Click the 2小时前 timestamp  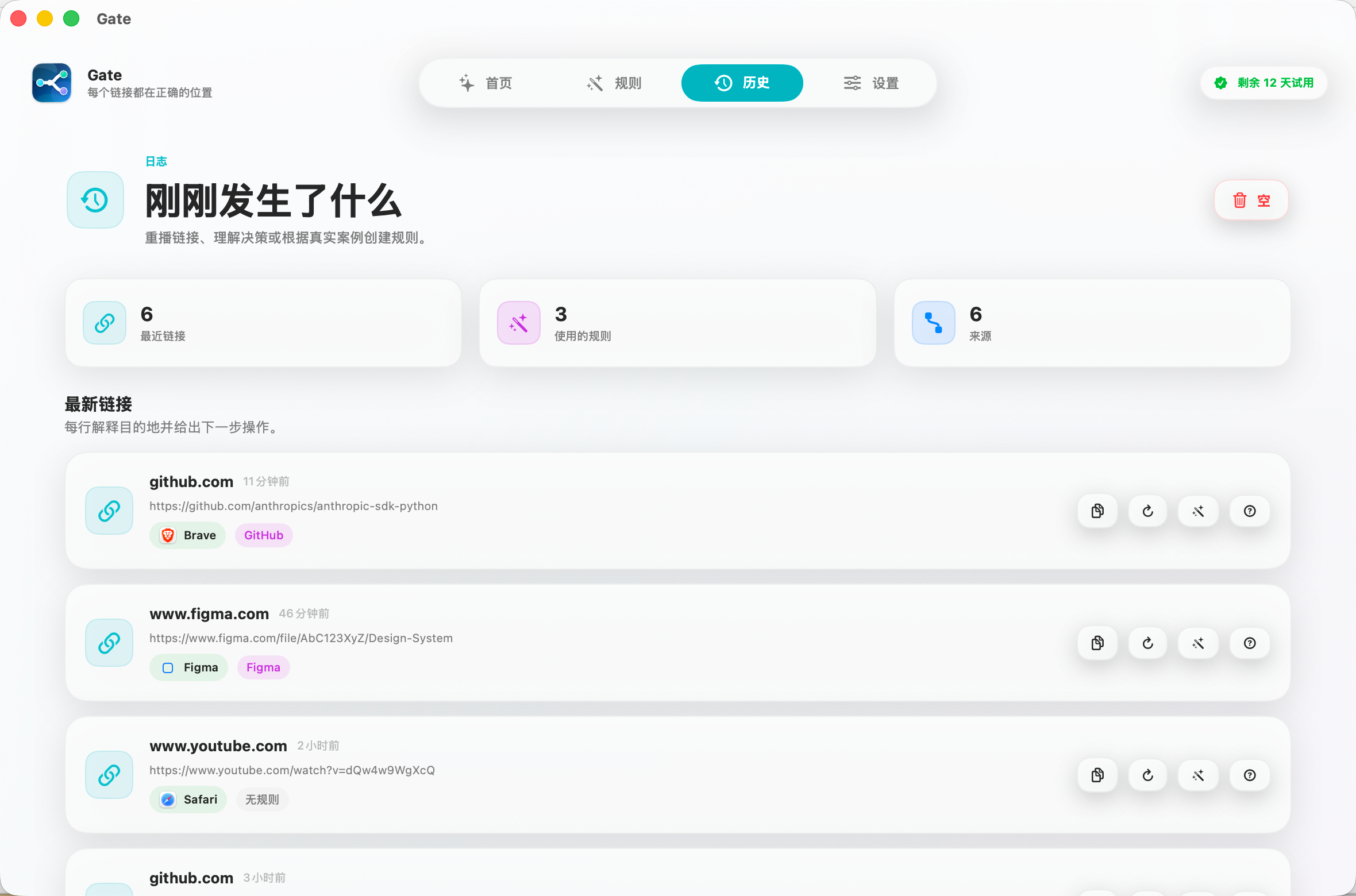pyautogui.click(x=318, y=746)
